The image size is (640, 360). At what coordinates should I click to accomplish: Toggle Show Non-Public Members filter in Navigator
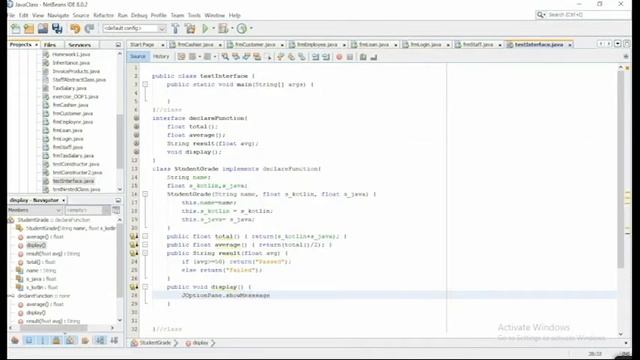(57, 340)
